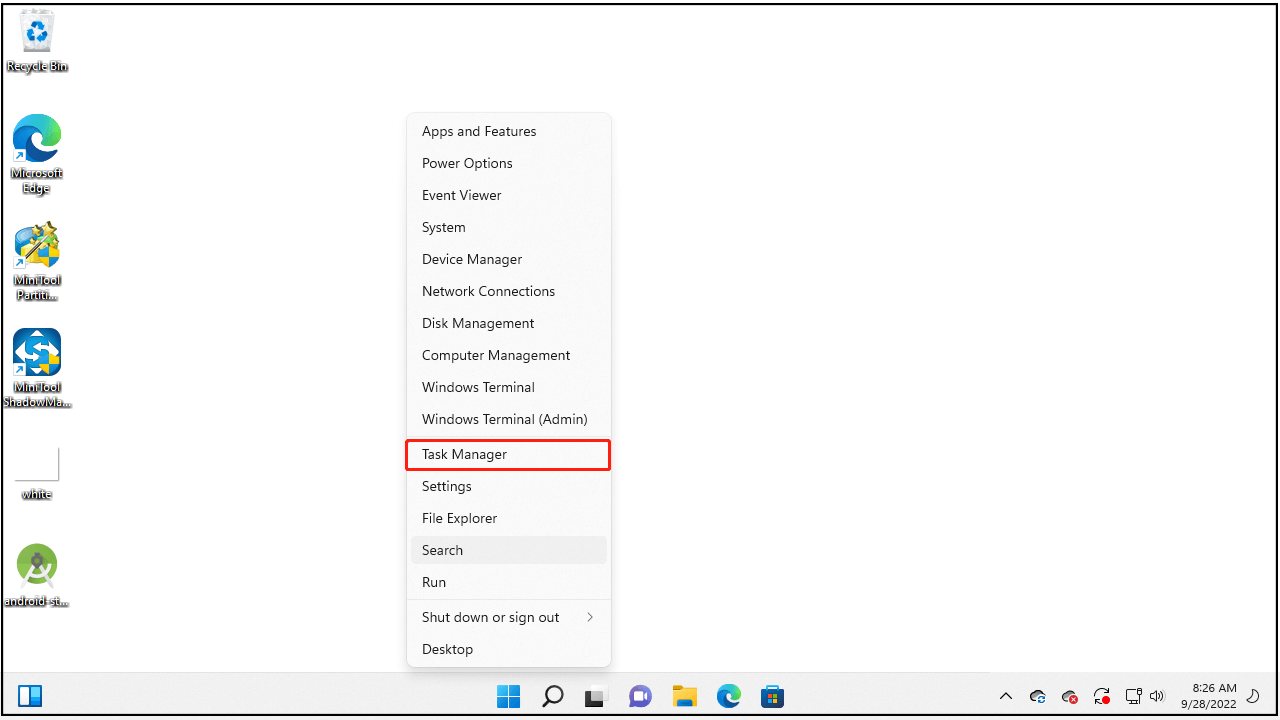
Task: Open the white file on the desktop
Action: pos(37,463)
